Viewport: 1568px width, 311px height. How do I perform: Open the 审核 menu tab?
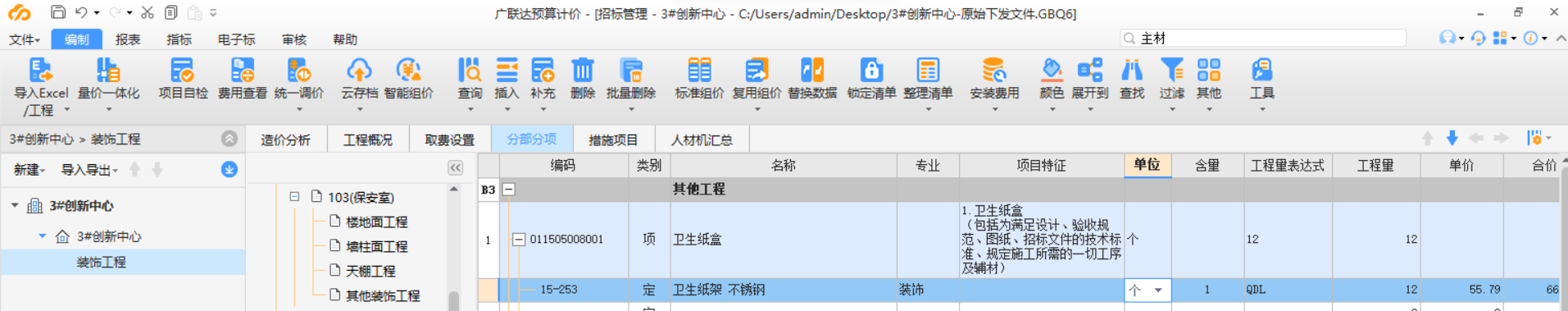point(294,39)
